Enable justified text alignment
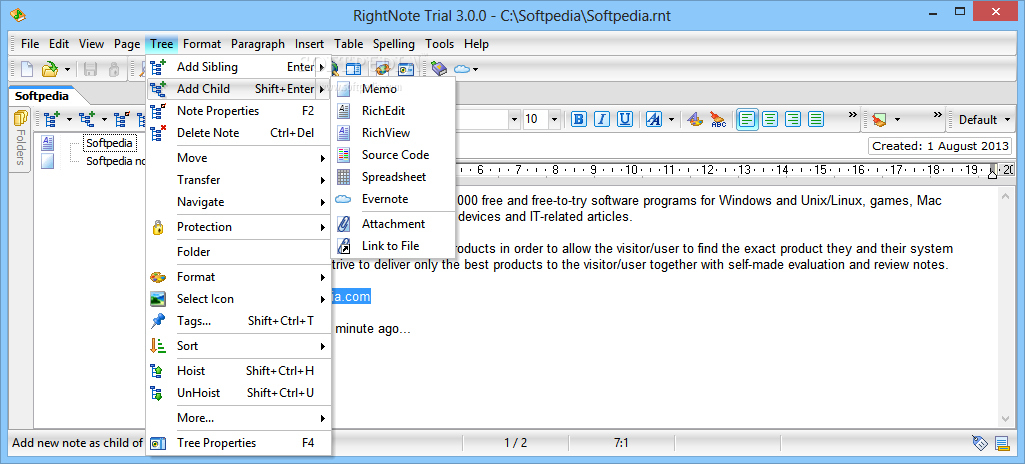1025x464 pixels. click(816, 119)
